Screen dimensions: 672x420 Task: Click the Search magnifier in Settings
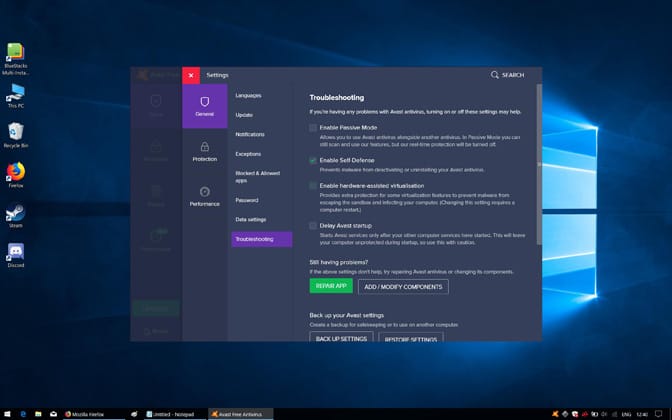(x=495, y=75)
